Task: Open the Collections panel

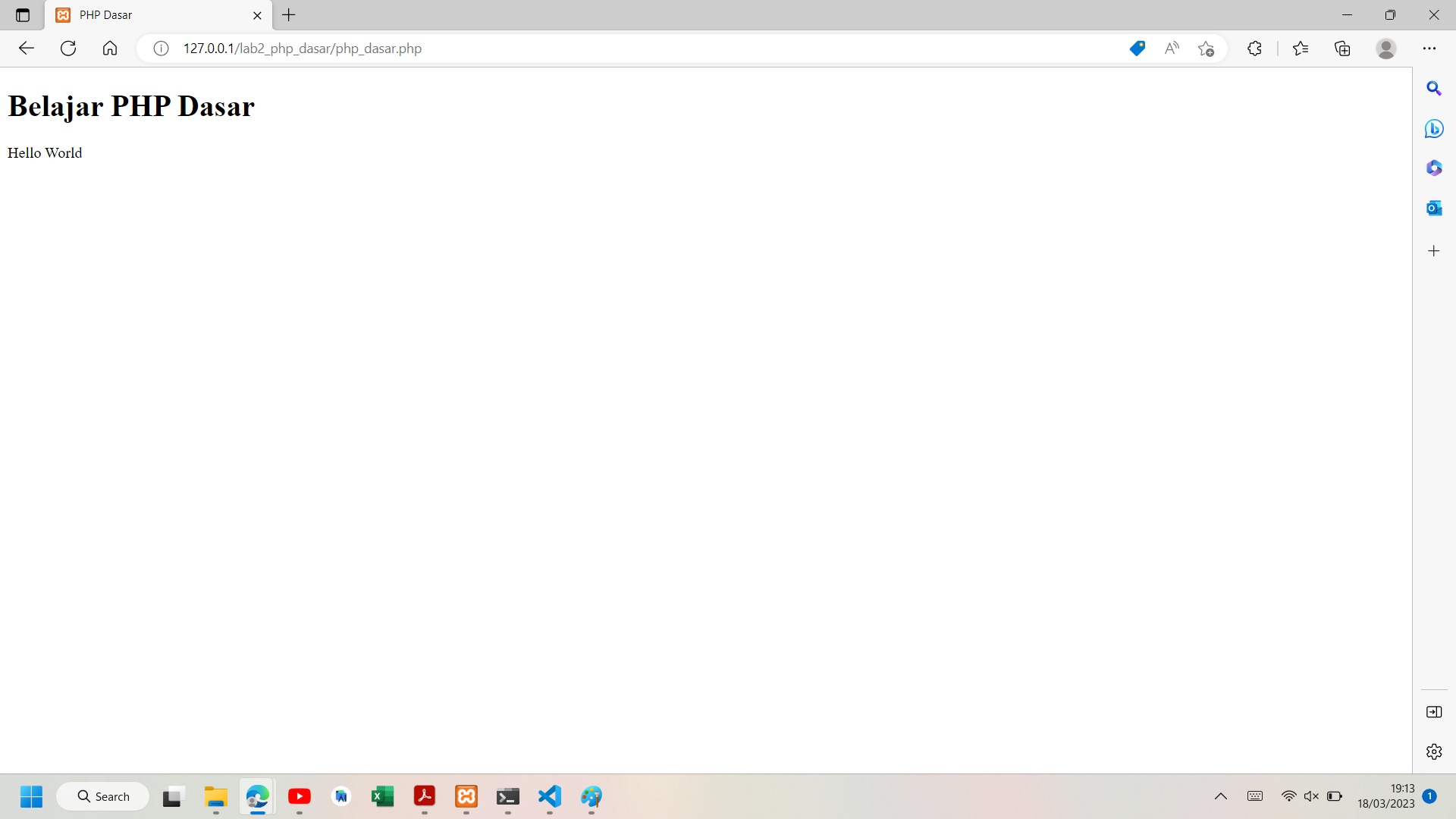Action: 1343,49
